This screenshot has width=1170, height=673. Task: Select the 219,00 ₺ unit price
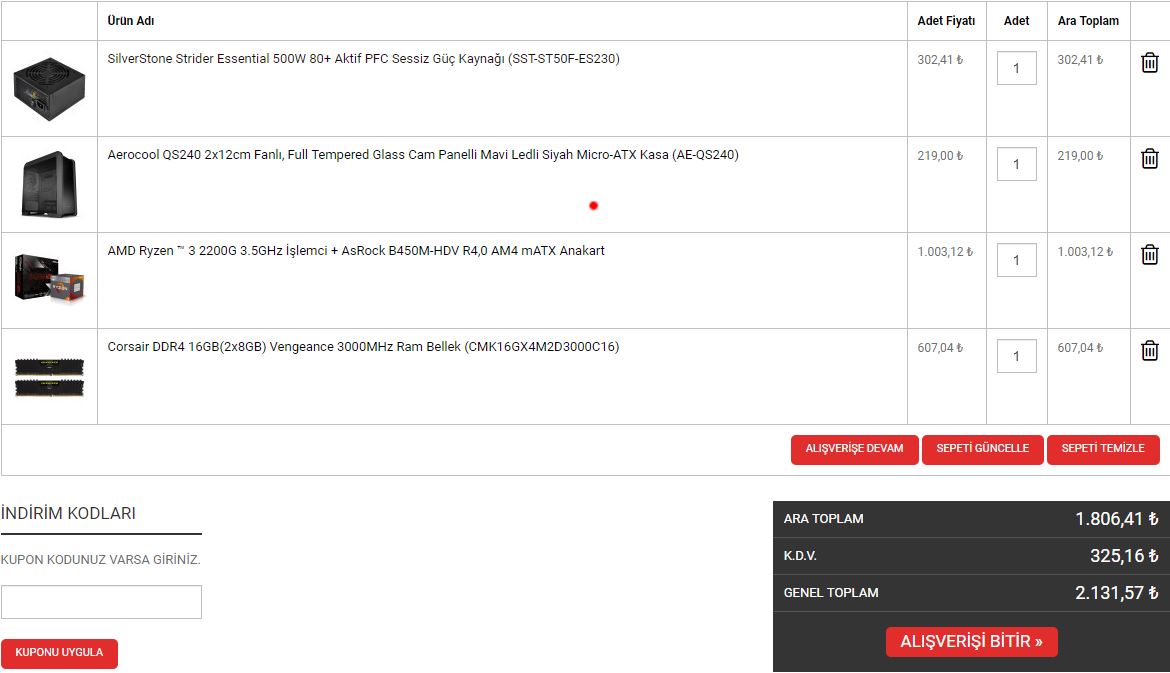tap(940, 156)
